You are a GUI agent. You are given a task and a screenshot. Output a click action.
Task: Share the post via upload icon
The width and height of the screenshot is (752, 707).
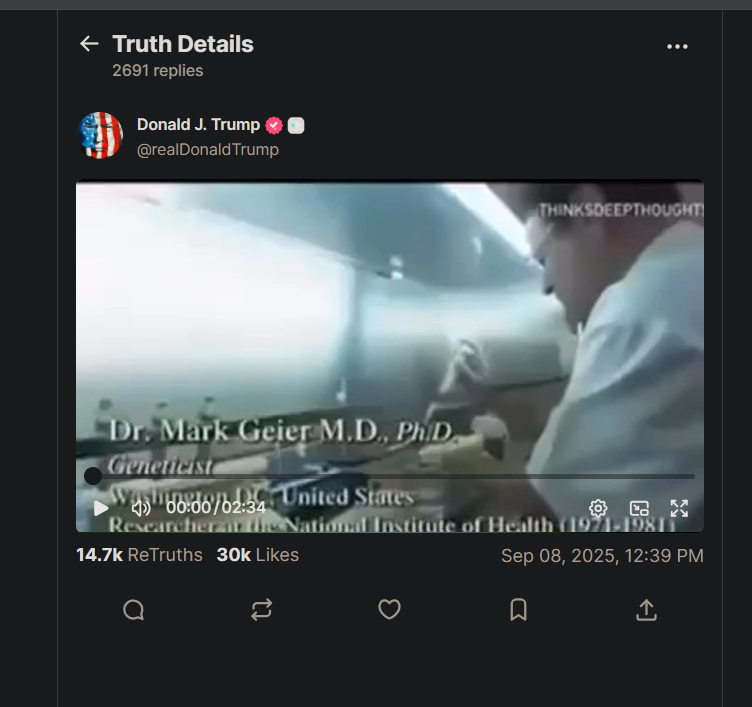646,610
